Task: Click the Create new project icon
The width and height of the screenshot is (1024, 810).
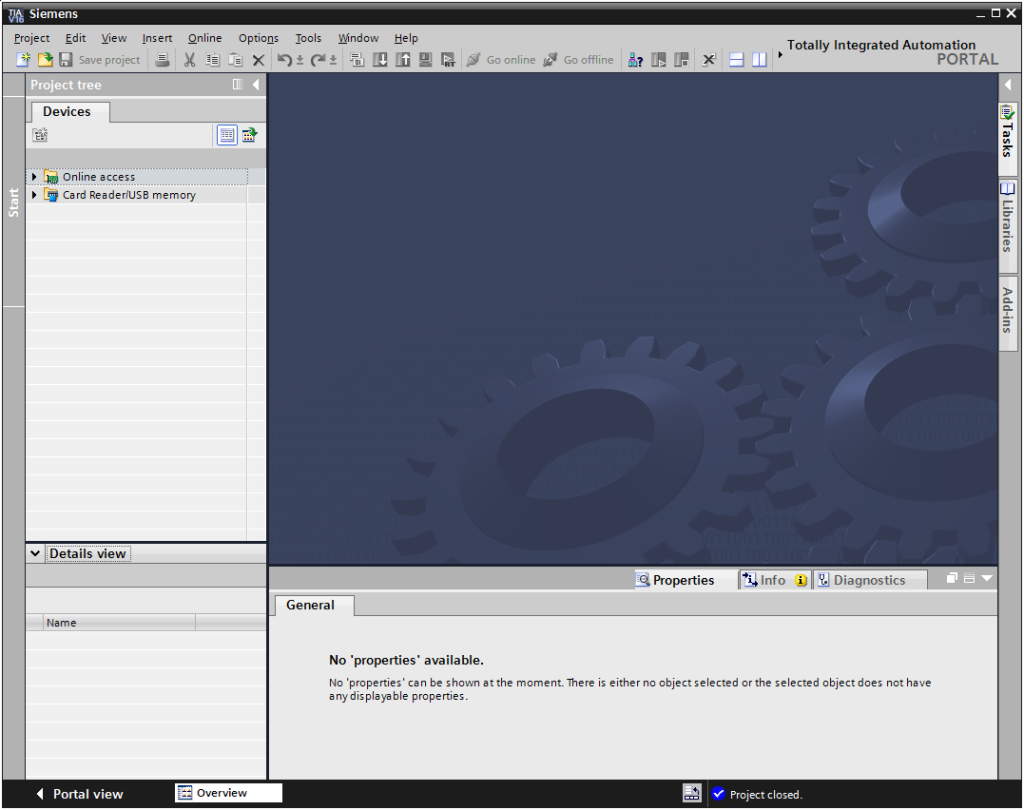Action: [x=24, y=60]
